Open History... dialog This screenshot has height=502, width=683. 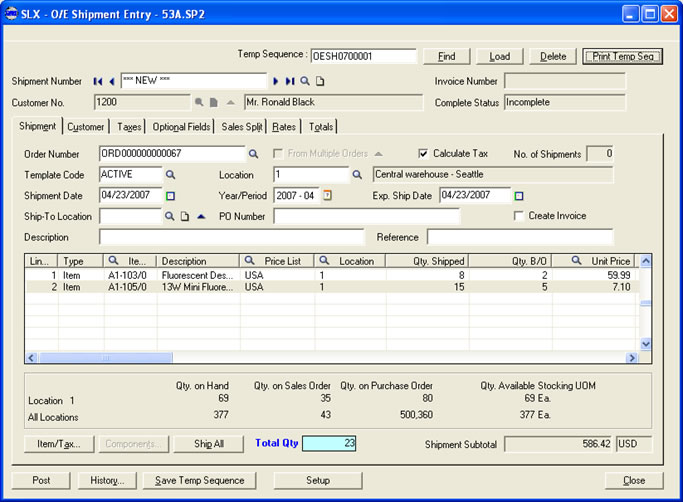[x=107, y=481]
